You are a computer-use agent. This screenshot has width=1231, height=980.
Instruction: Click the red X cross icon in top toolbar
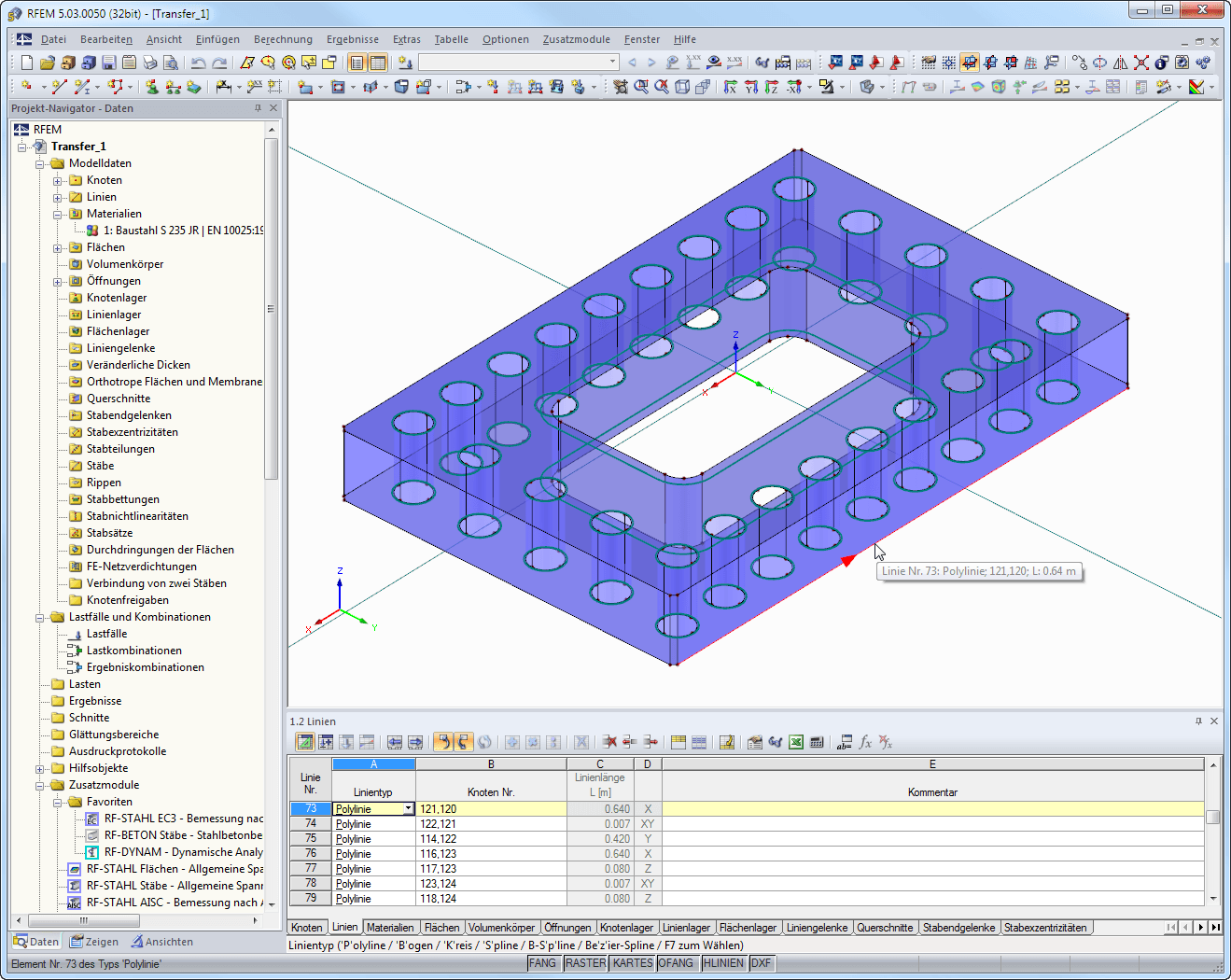1141,63
